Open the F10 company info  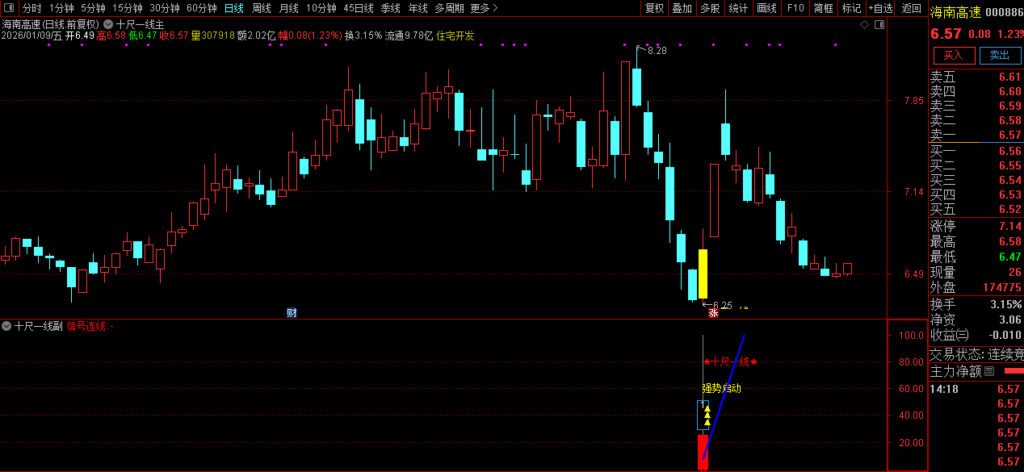tap(795, 8)
